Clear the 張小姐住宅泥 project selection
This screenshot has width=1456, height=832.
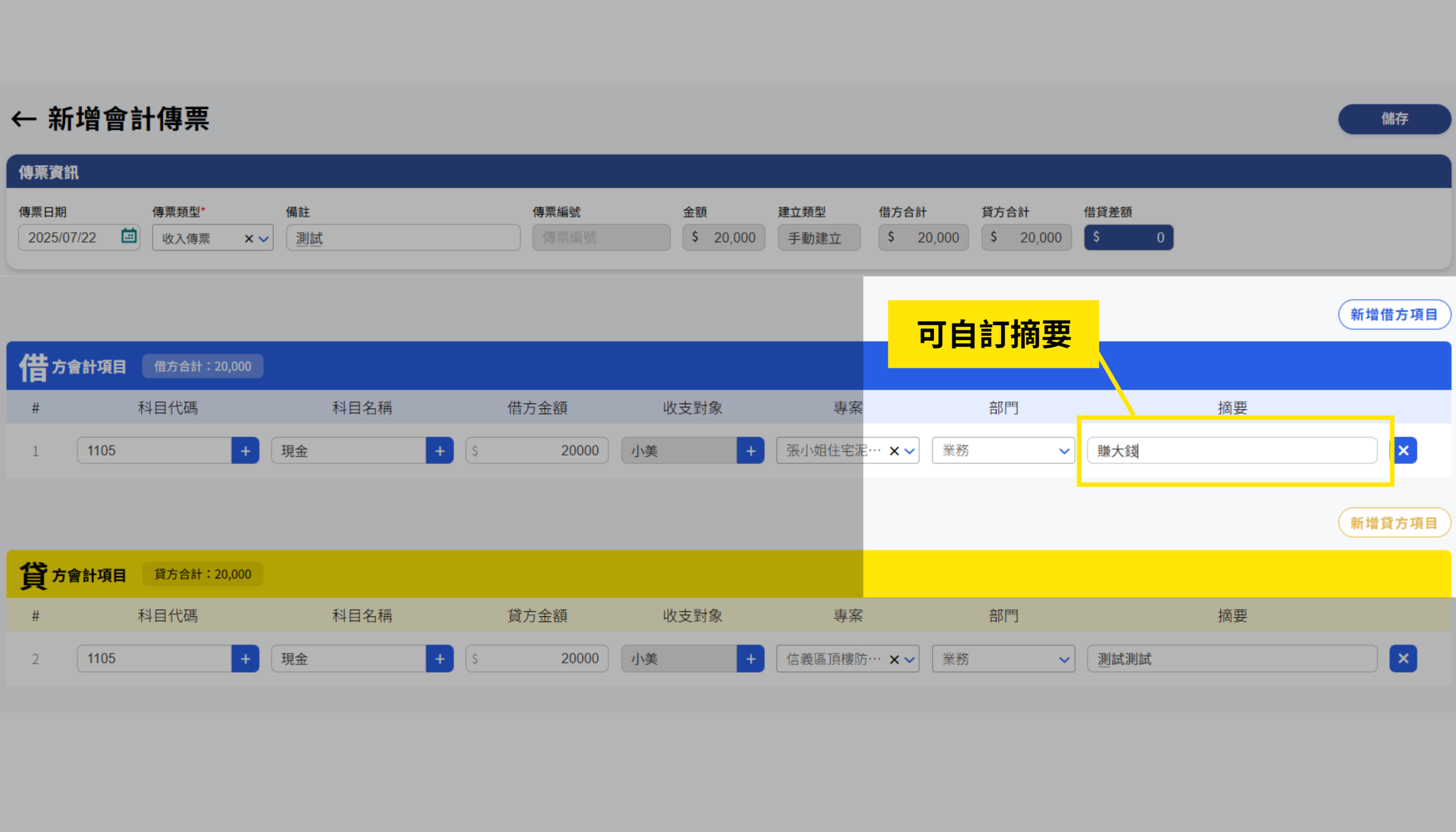tap(895, 450)
